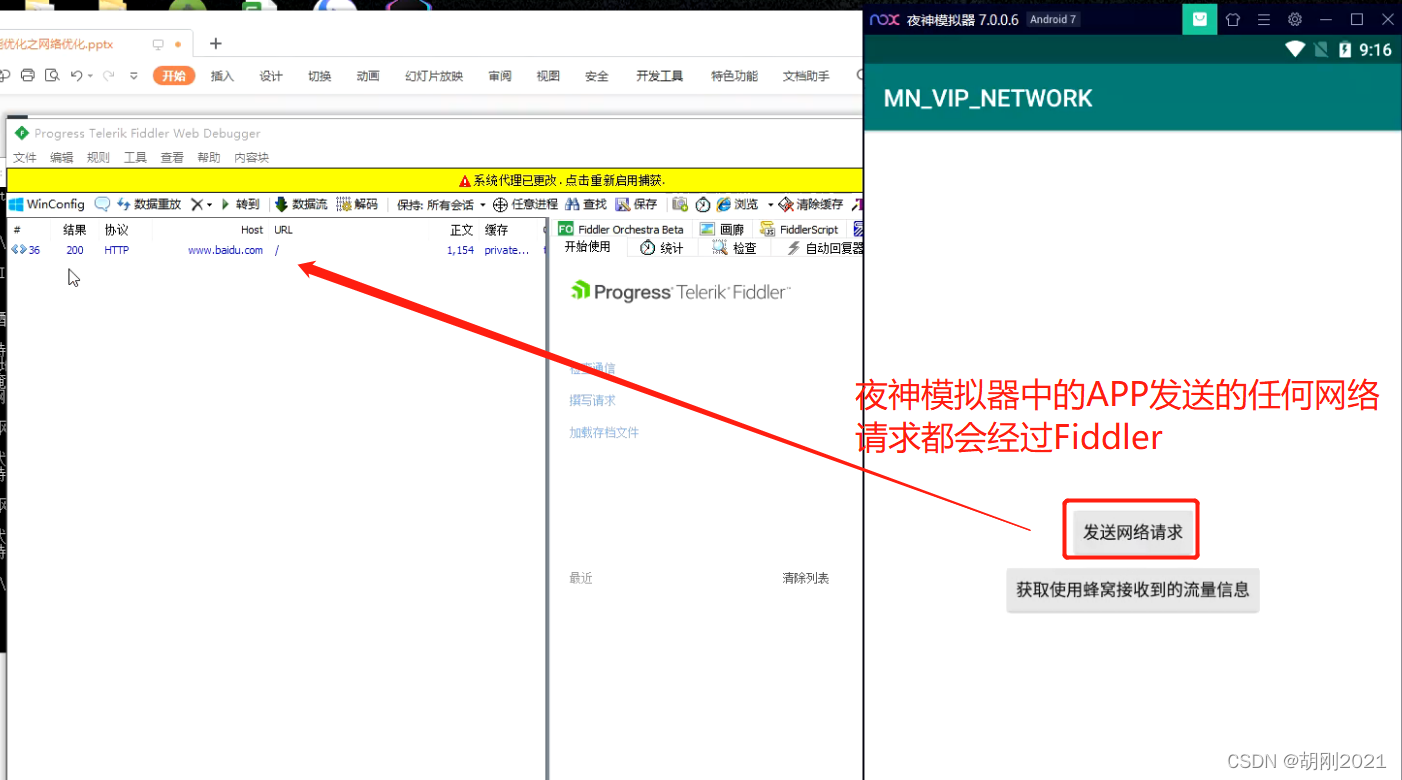Open 内容块 menu in Fiddler
The image size is (1402, 780).
pyautogui.click(x=252, y=158)
